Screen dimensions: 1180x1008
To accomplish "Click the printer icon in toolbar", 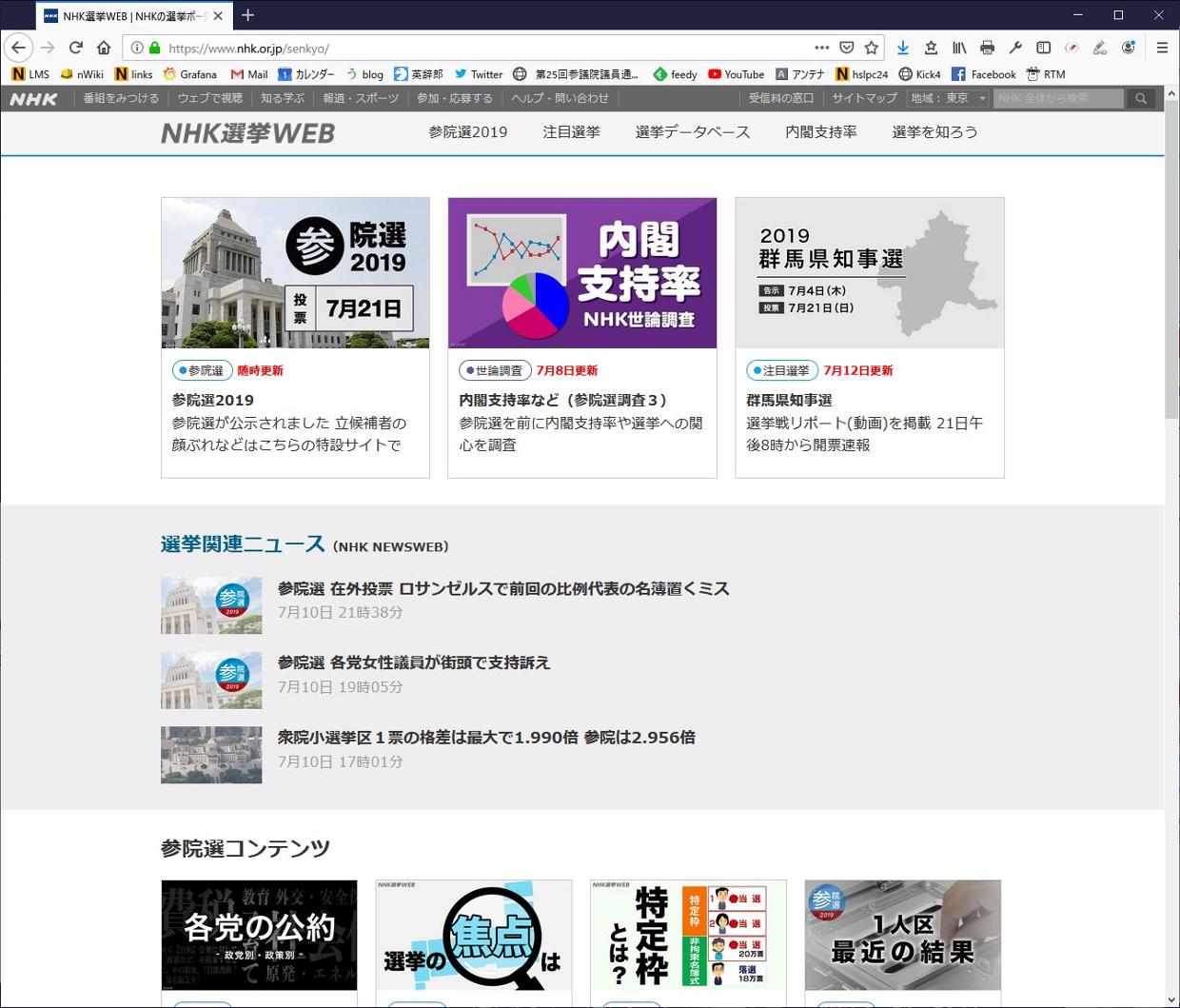I will coord(987,48).
